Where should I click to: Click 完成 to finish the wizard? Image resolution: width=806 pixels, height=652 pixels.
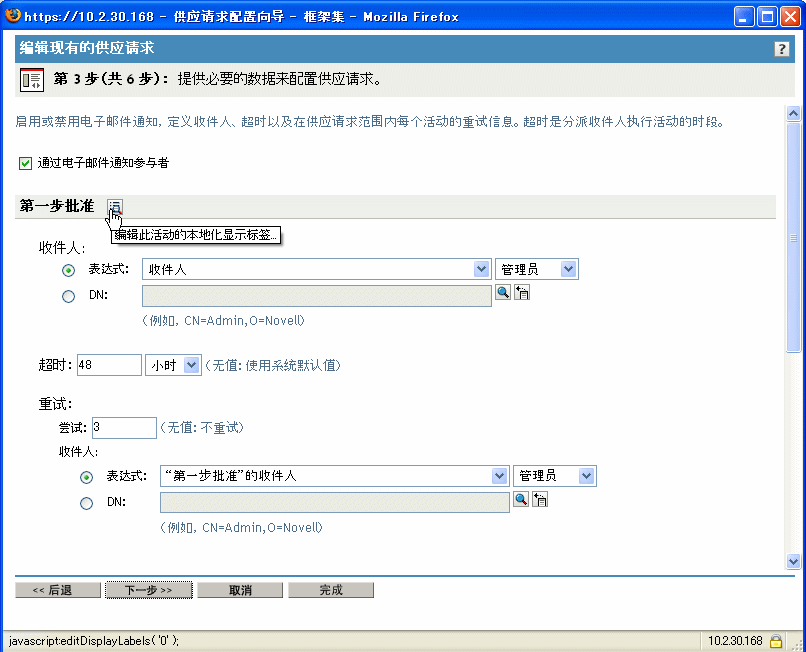(x=330, y=589)
